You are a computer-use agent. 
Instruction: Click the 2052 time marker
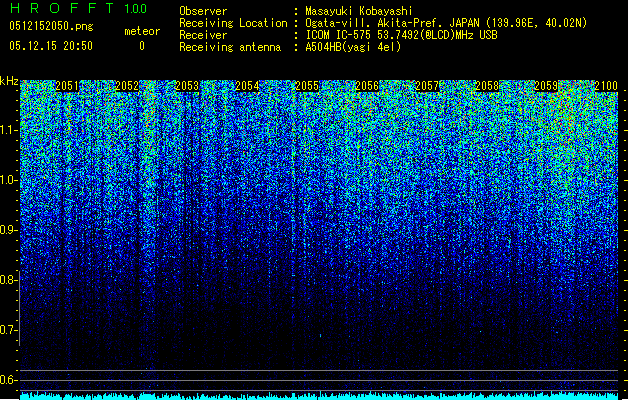coord(127,86)
